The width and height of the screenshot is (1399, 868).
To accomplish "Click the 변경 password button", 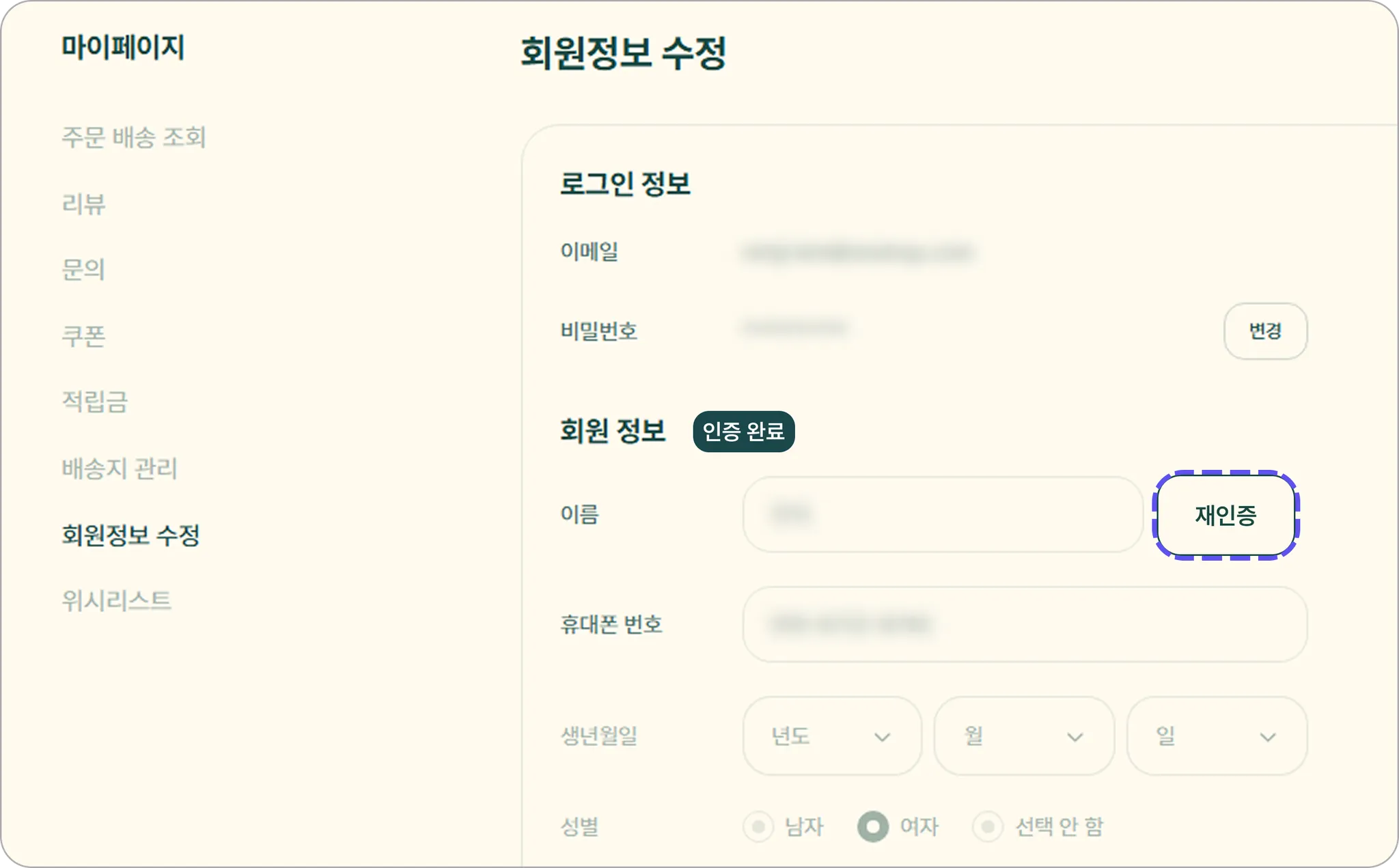I will click(1265, 331).
